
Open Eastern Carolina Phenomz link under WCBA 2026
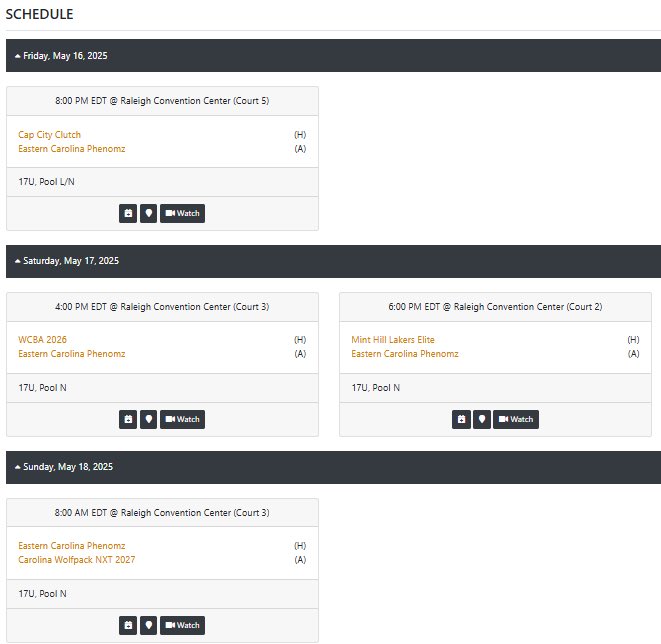click(72, 354)
